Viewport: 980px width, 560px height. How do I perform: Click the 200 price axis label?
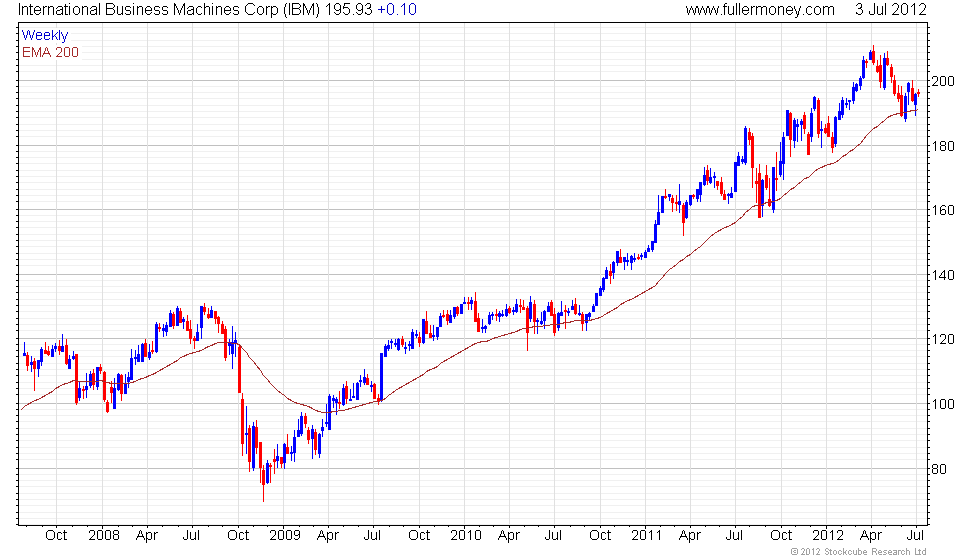[943, 81]
